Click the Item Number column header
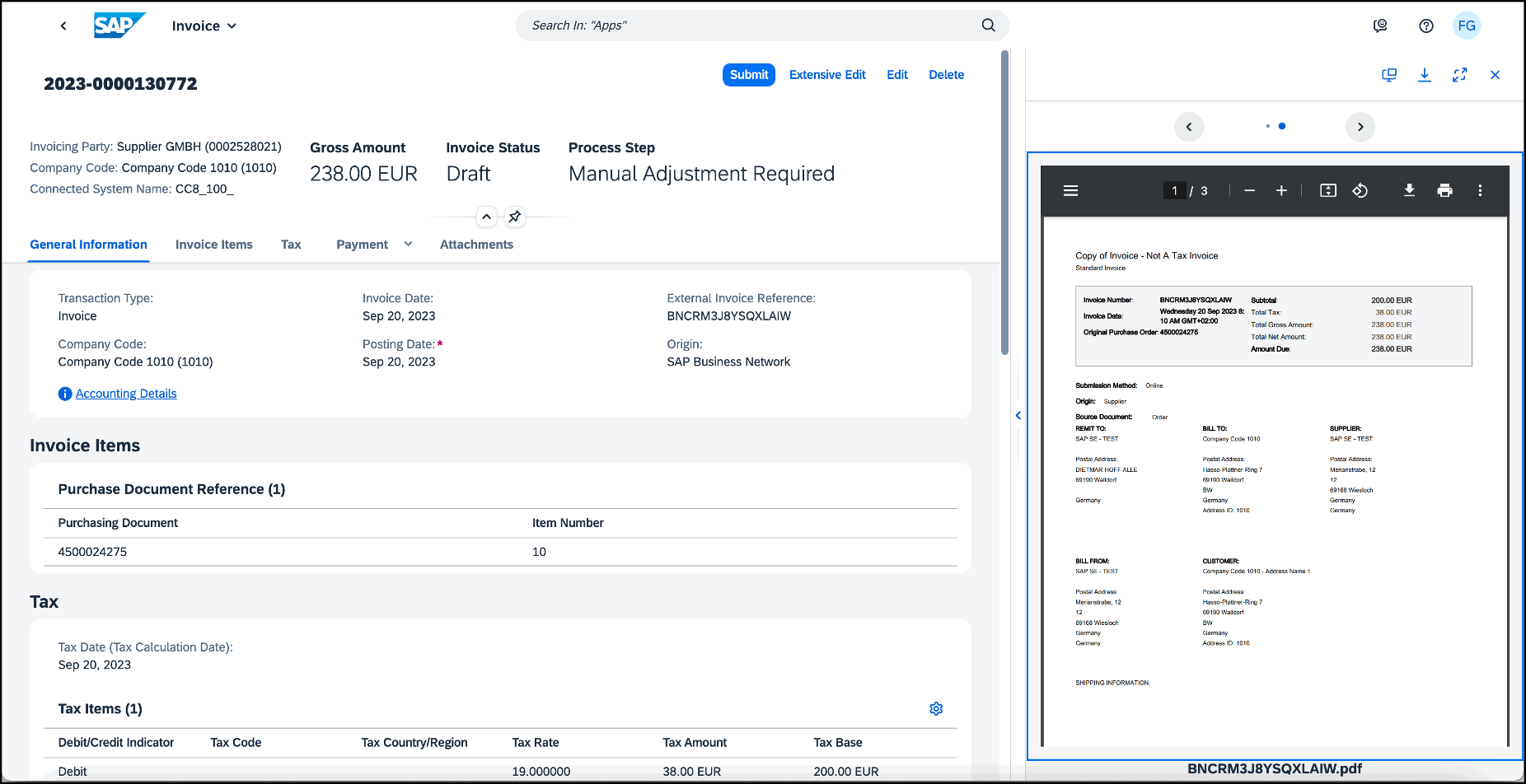 (568, 523)
